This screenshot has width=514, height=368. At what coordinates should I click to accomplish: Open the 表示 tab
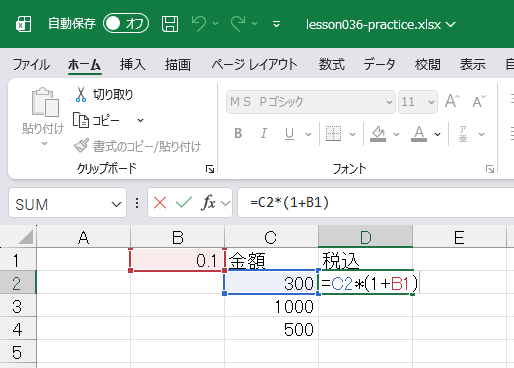473,64
